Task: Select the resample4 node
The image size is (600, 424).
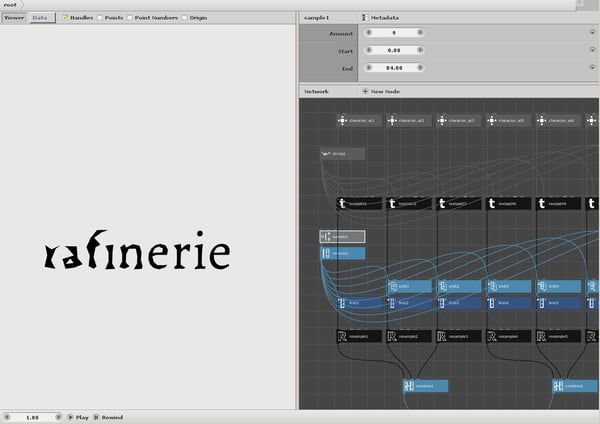Action: (508, 336)
